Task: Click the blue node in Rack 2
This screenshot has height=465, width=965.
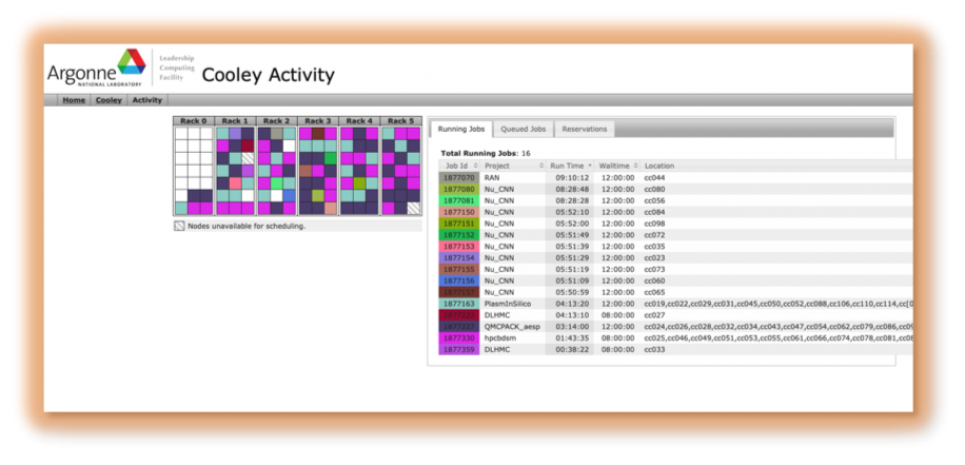Action: coord(289,196)
